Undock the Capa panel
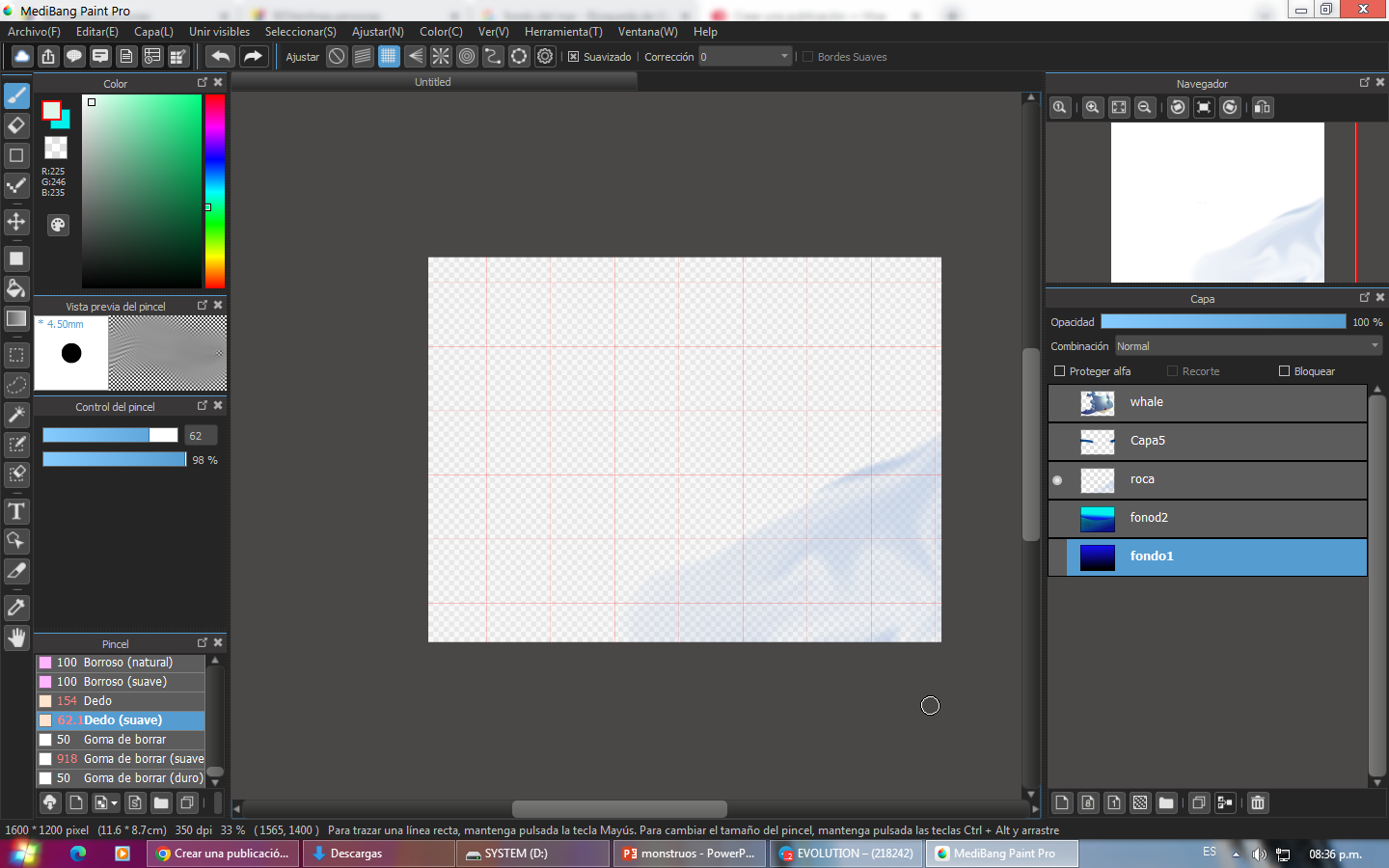Image resolution: width=1389 pixels, height=868 pixels. pos(1365,298)
